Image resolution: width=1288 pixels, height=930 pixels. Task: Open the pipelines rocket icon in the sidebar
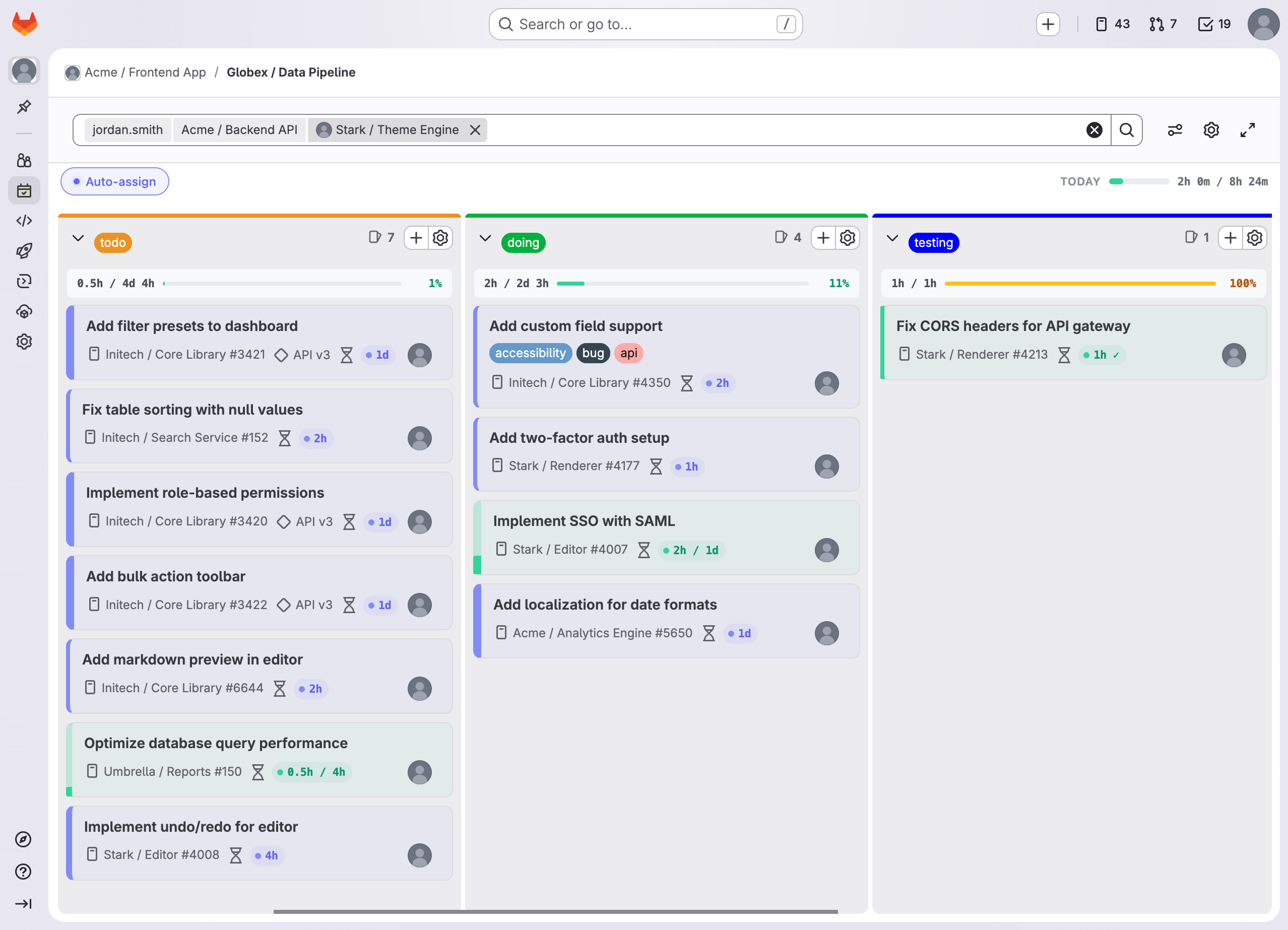24,250
